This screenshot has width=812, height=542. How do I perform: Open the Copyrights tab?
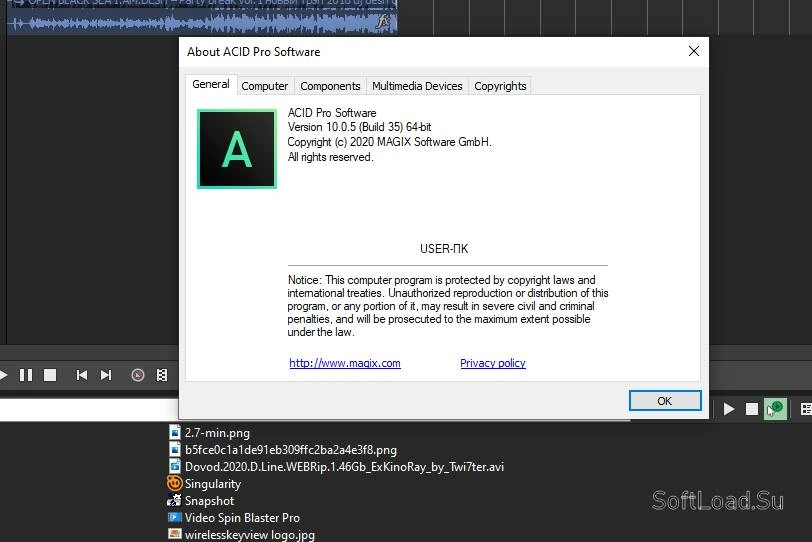[500, 86]
